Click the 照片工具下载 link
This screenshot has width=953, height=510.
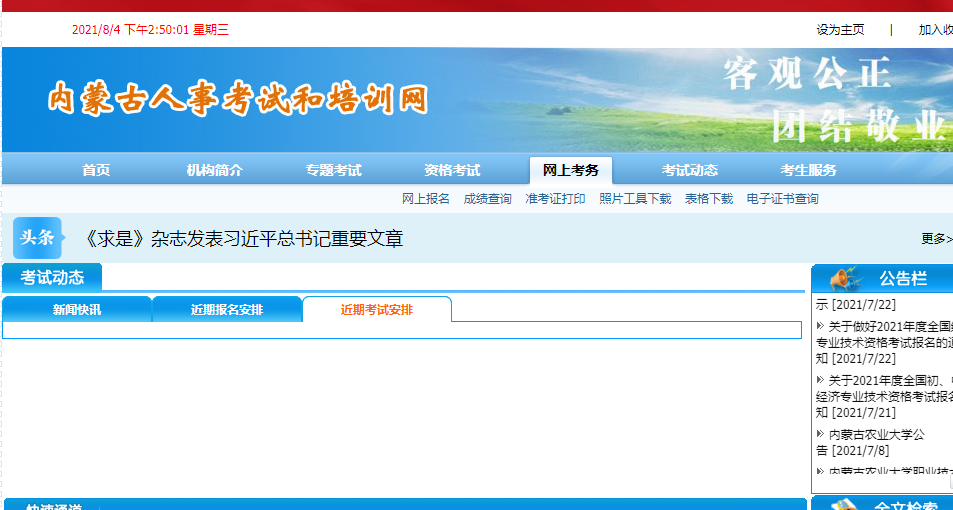(x=635, y=199)
